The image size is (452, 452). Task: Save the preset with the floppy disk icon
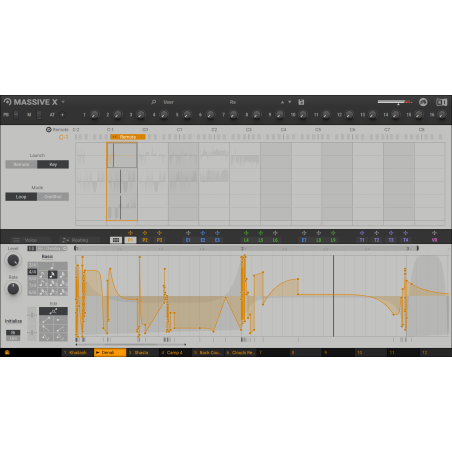tap(301, 102)
